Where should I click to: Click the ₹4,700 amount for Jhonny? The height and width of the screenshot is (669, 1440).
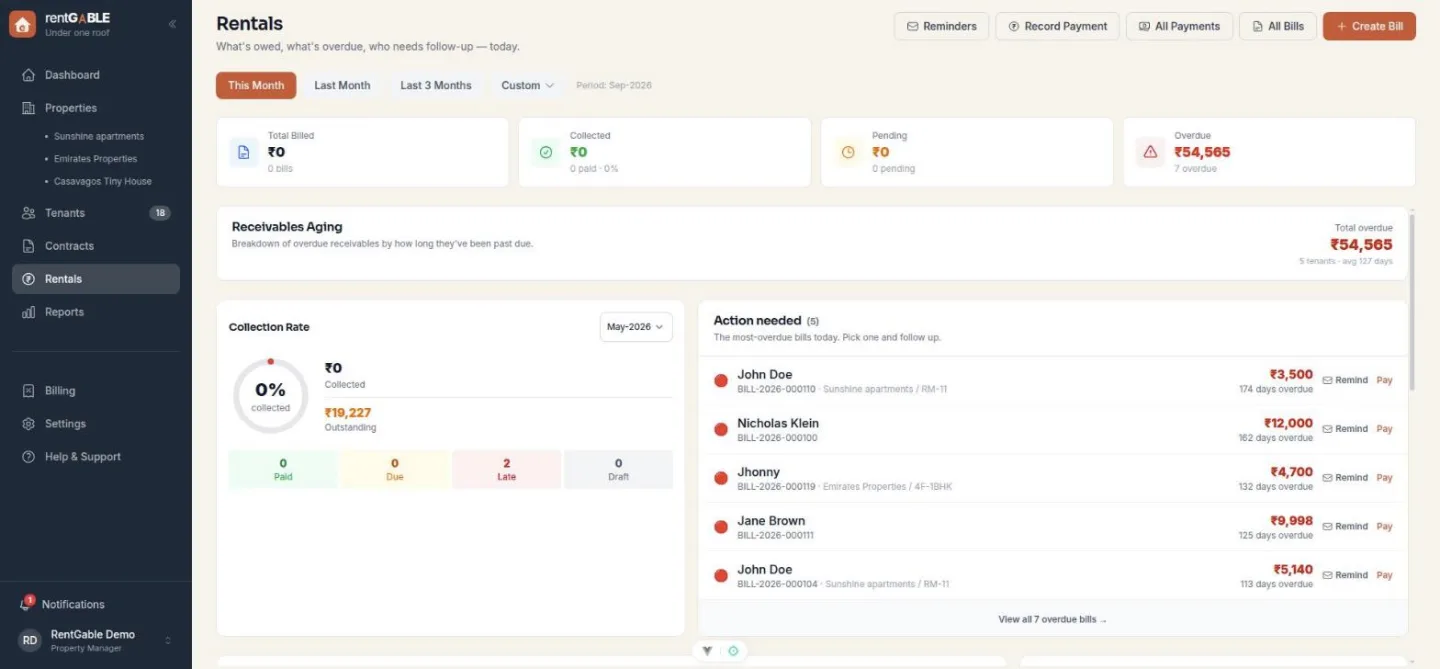point(1291,472)
